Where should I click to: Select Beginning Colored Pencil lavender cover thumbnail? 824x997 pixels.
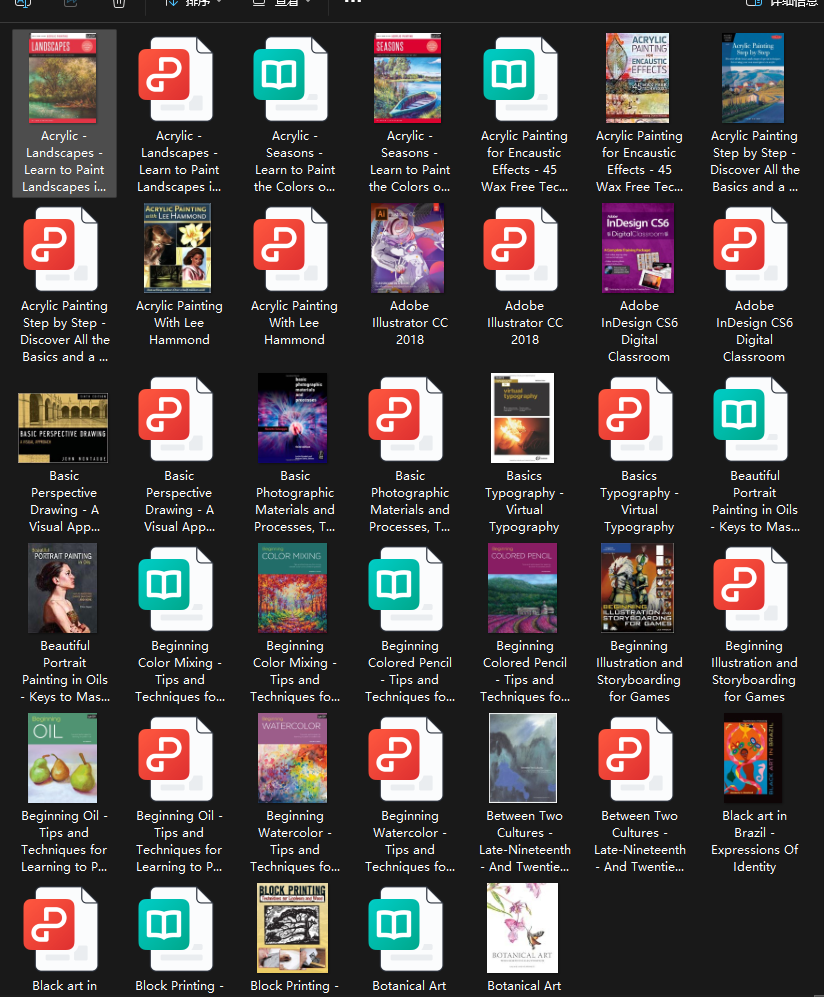click(523, 588)
